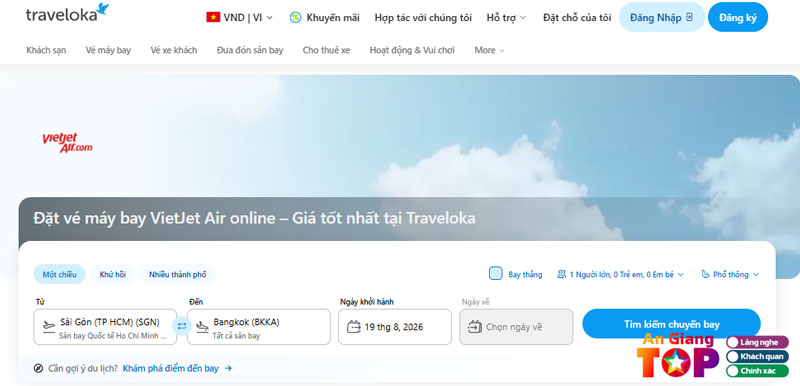Image resolution: width=800 pixels, height=386 pixels.
Task: Click Tìm kiếm chuyến bay search button
Action: 671,324
